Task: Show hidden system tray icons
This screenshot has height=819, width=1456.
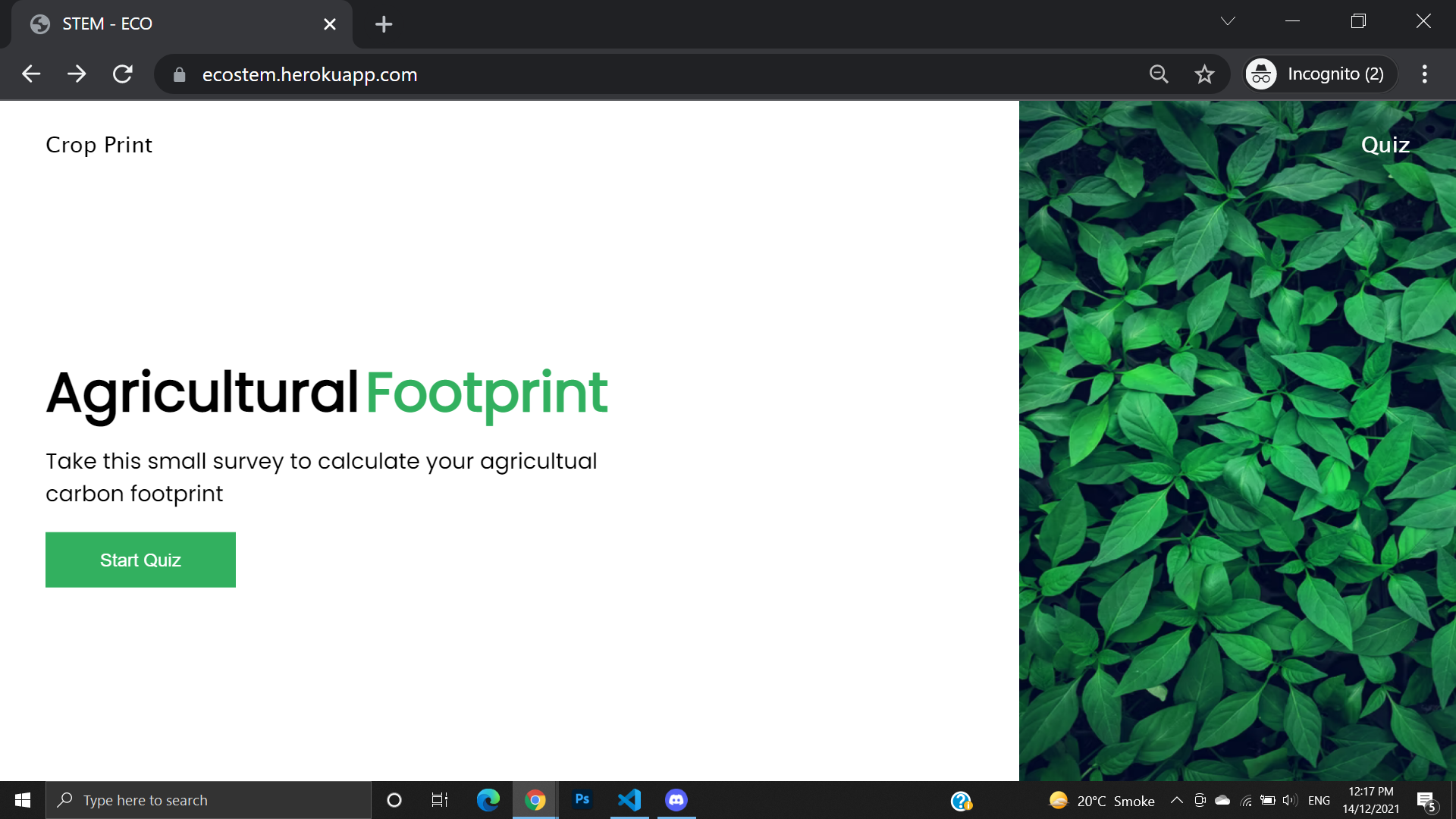Action: [x=1176, y=801]
